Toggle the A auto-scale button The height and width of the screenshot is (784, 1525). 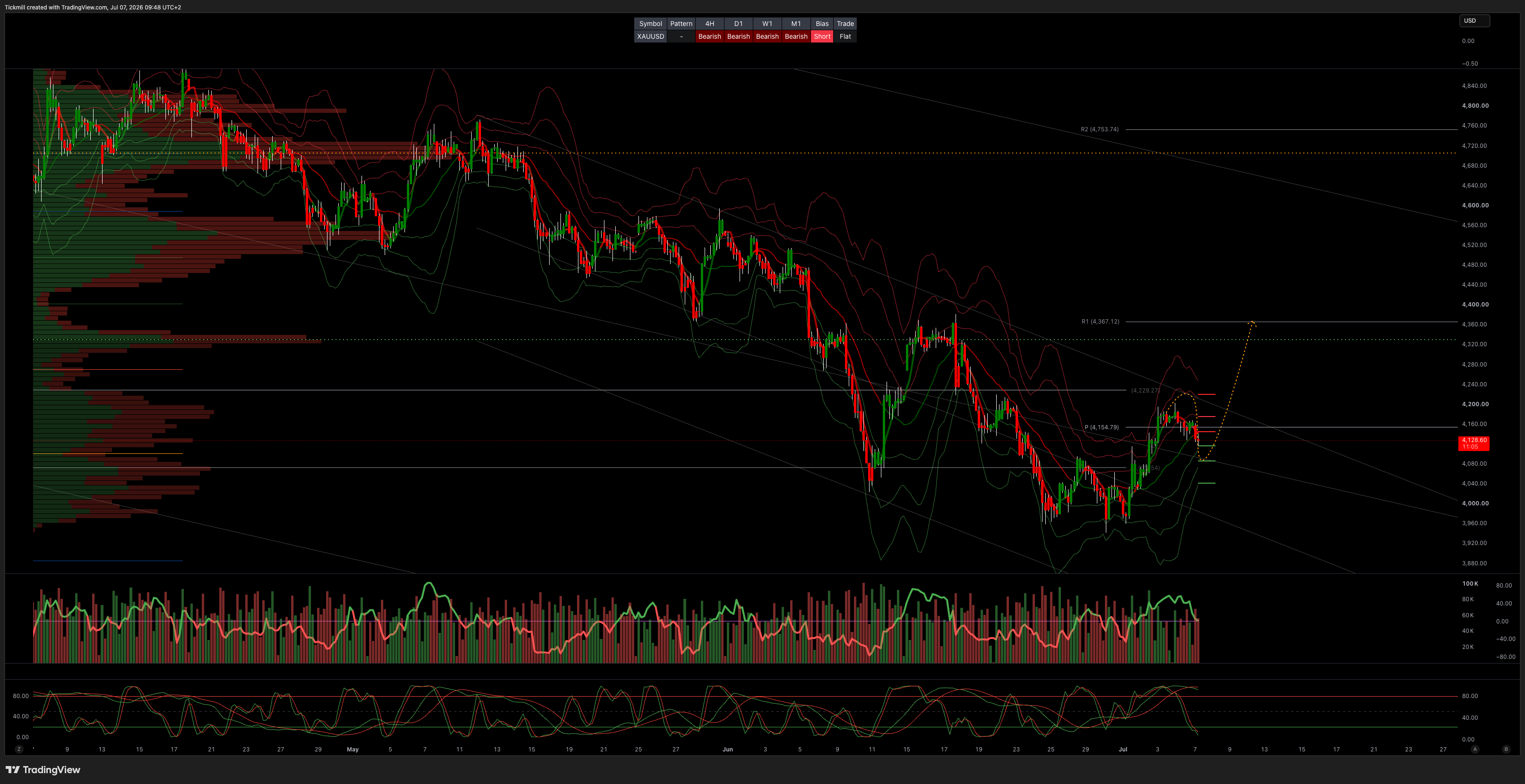[1475, 749]
